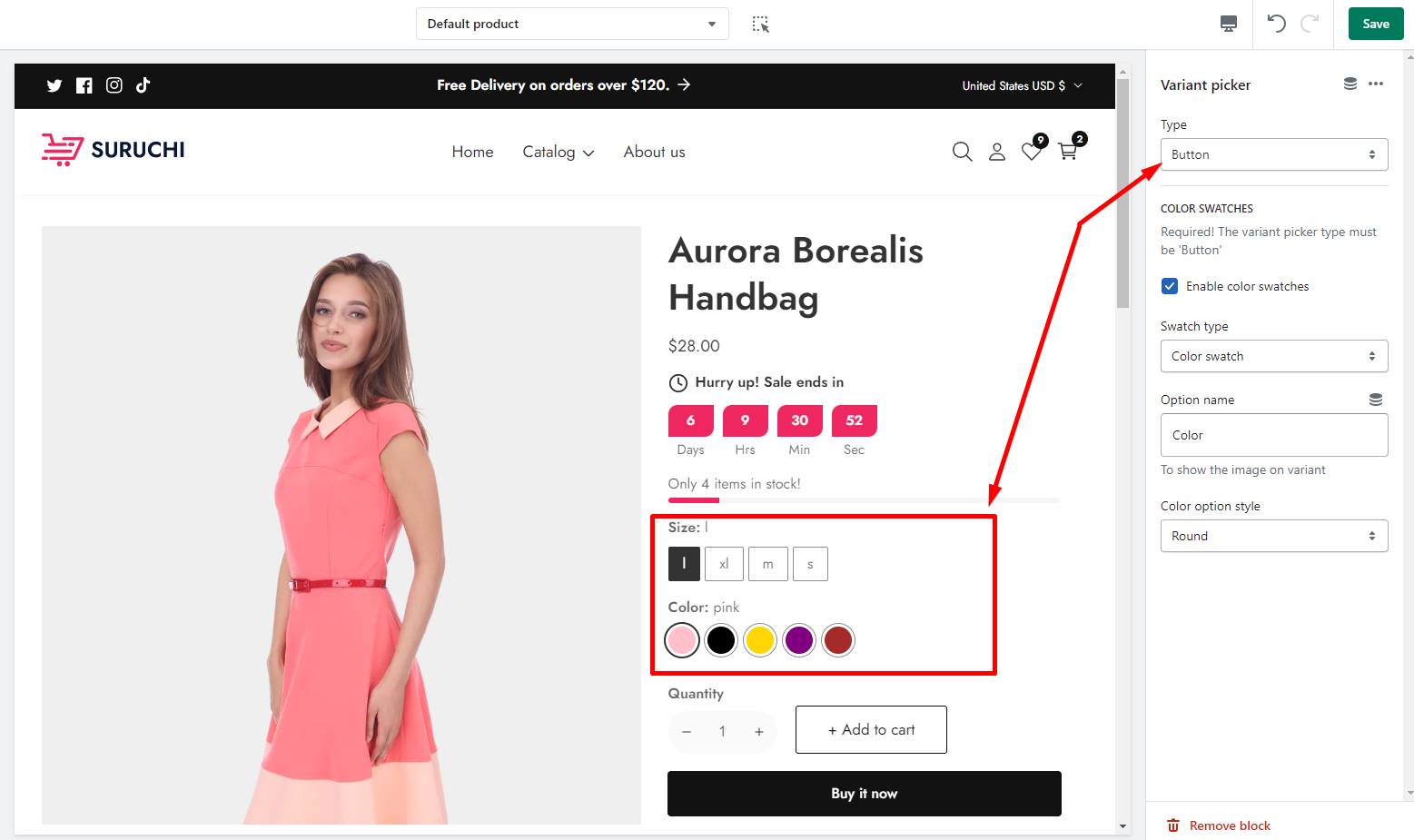Image resolution: width=1414 pixels, height=840 pixels.
Task: Open the storefront search magnifier icon
Action: coord(962,152)
